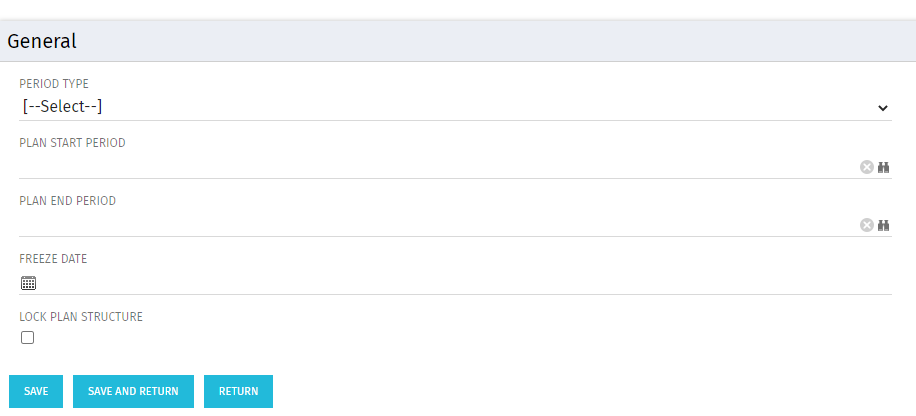Enable the Lock Plan Structure checkbox
916x416 pixels.
pos(28,338)
